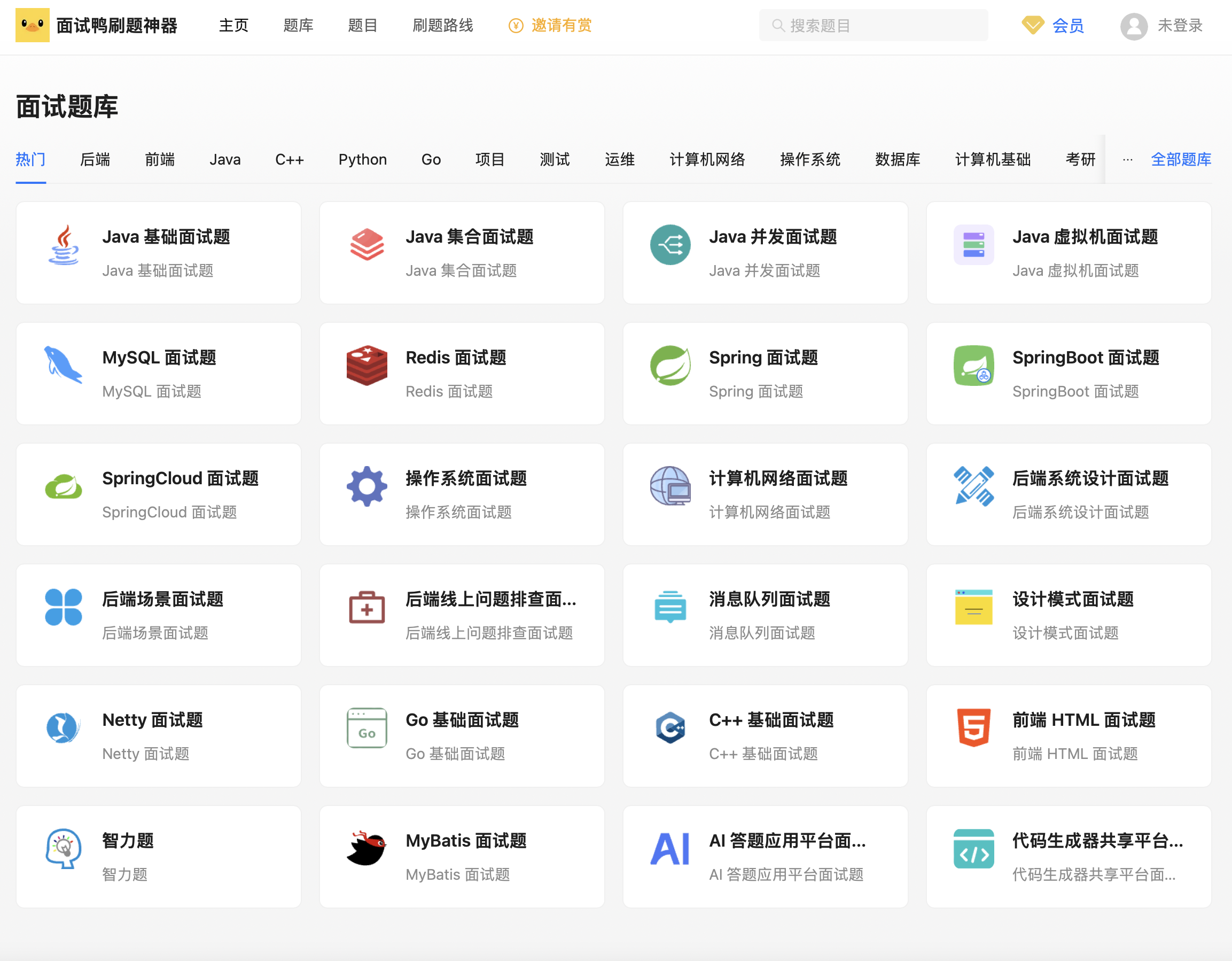Switch to the 测试 tab

coord(555,160)
